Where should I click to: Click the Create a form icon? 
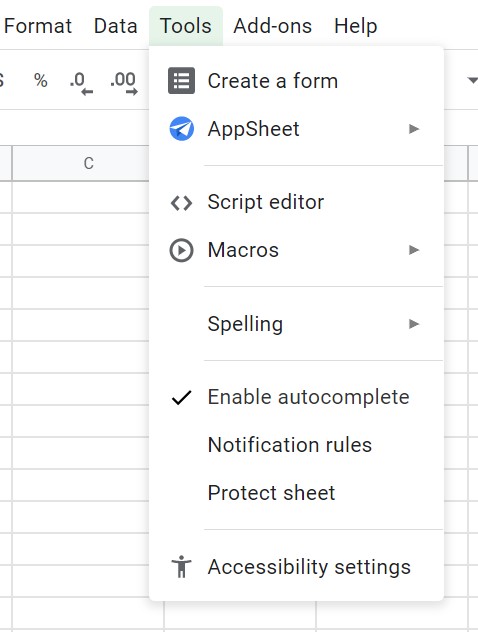click(x=181, y=81)
